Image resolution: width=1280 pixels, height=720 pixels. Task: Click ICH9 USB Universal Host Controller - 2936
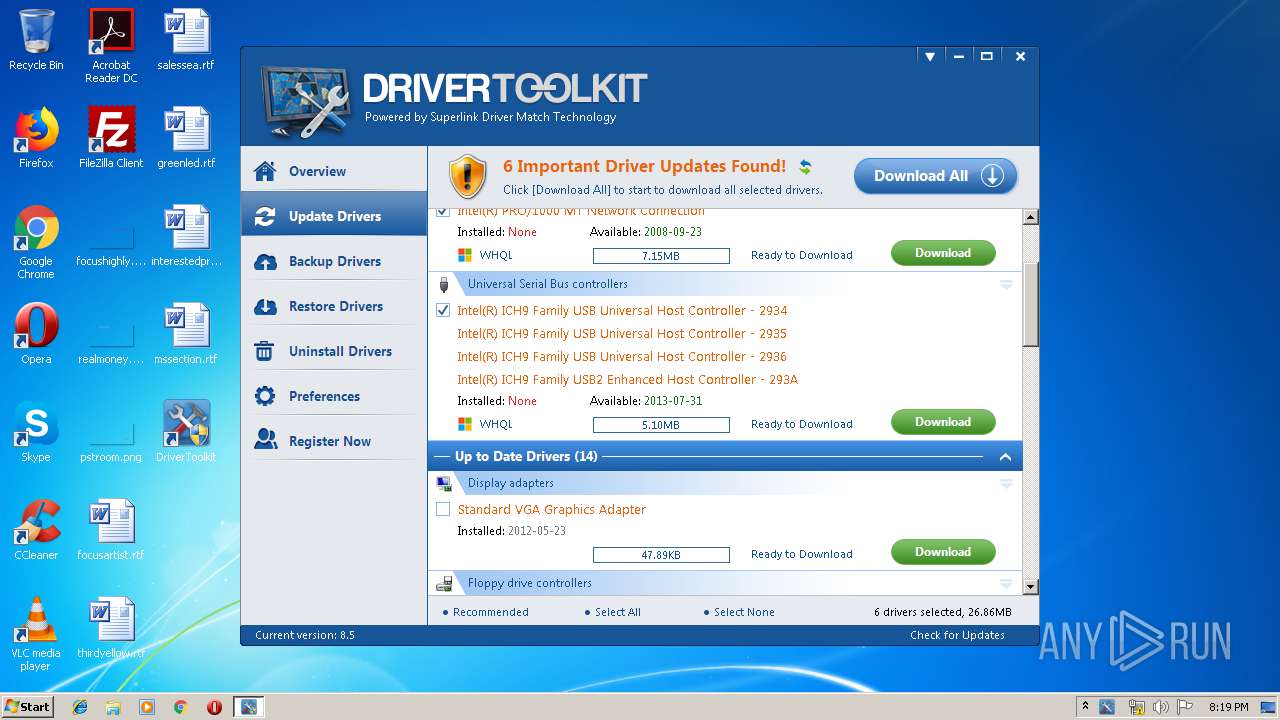click(x=622, y=357)
